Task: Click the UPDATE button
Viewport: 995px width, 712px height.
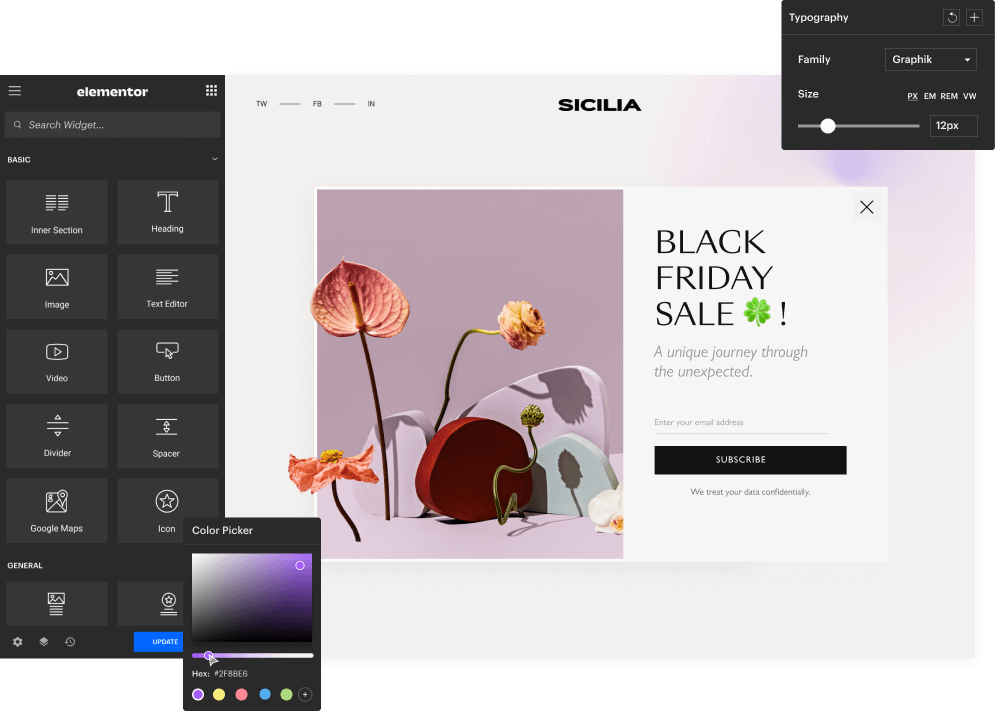Action: tap(158, 641)
